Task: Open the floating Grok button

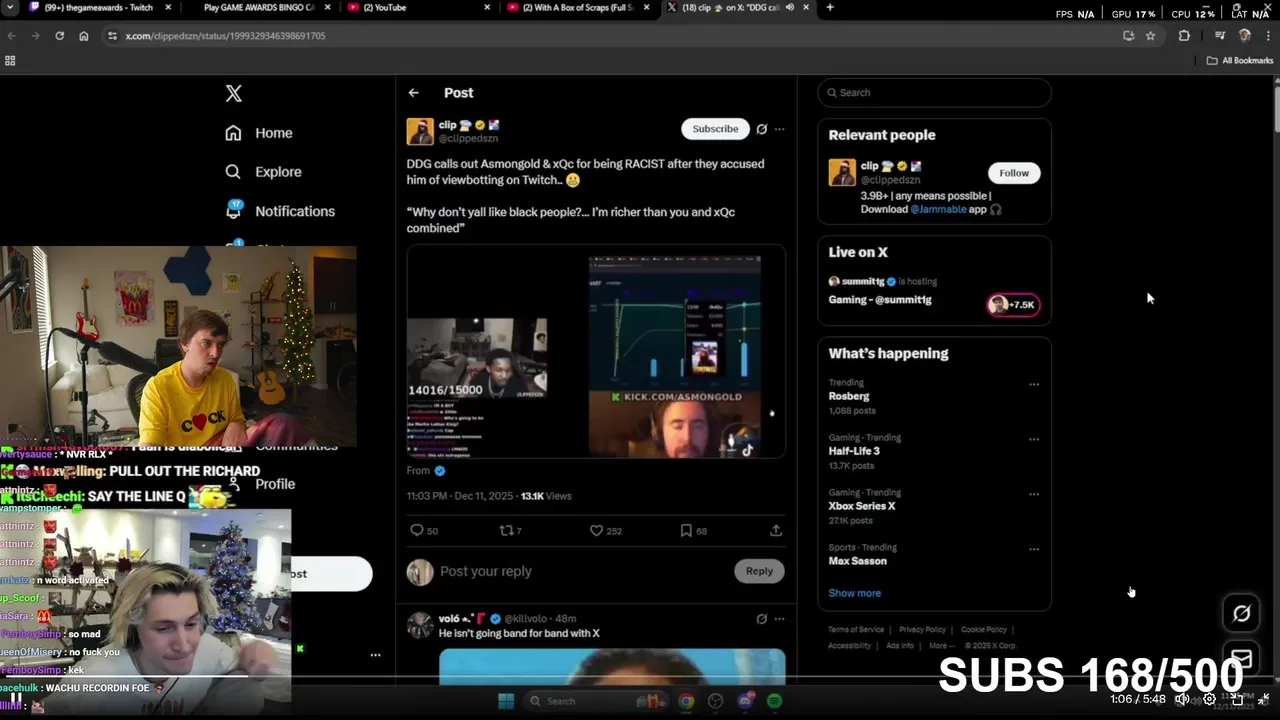Action: 1241,613
